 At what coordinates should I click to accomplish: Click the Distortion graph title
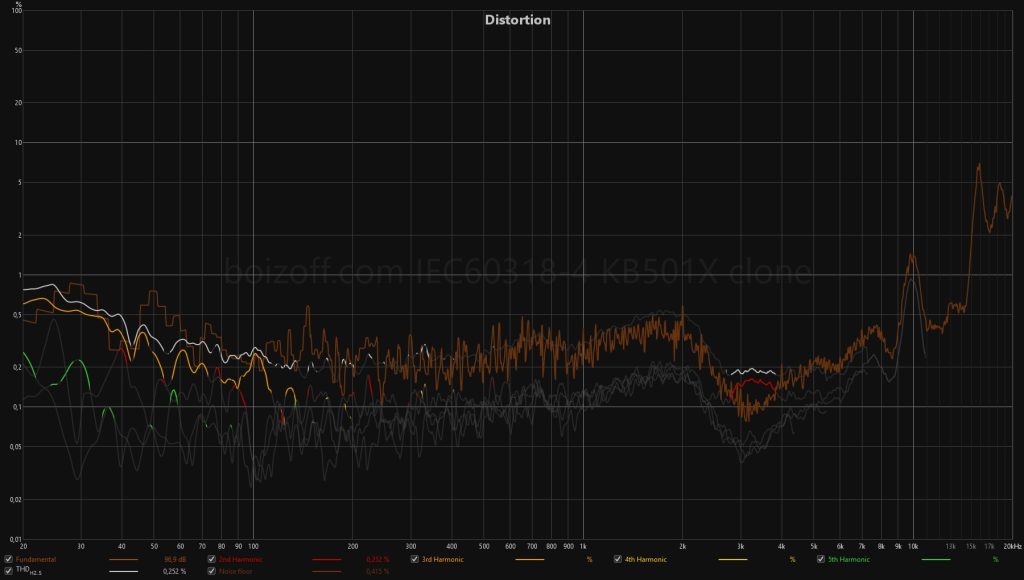pyautogui.click(x=517, y=20)
